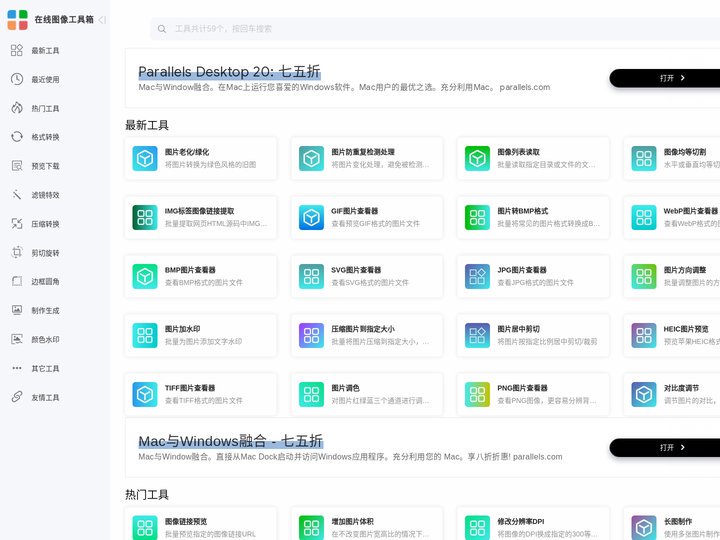720x540 pixels.
Task: Click the 热门工具 section heading
Action: [x=147, y=495]
